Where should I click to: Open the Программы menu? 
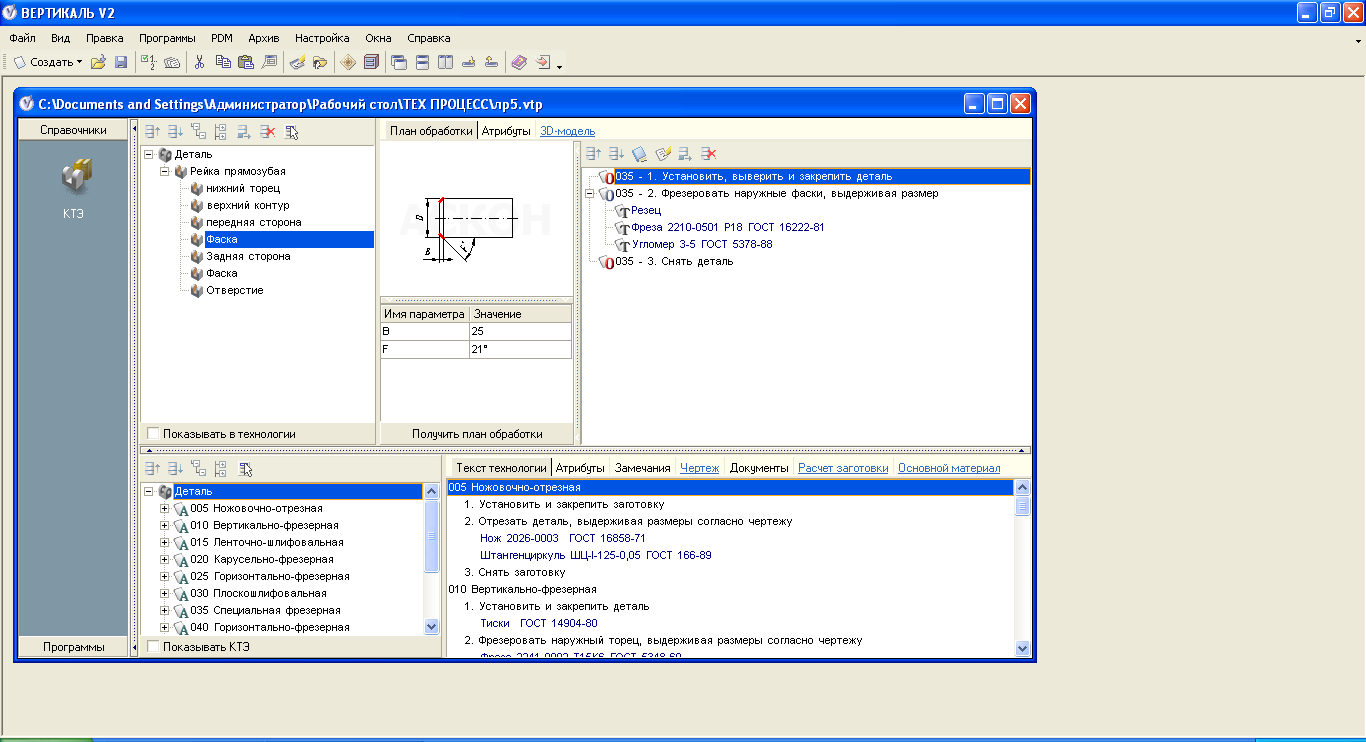167,38
